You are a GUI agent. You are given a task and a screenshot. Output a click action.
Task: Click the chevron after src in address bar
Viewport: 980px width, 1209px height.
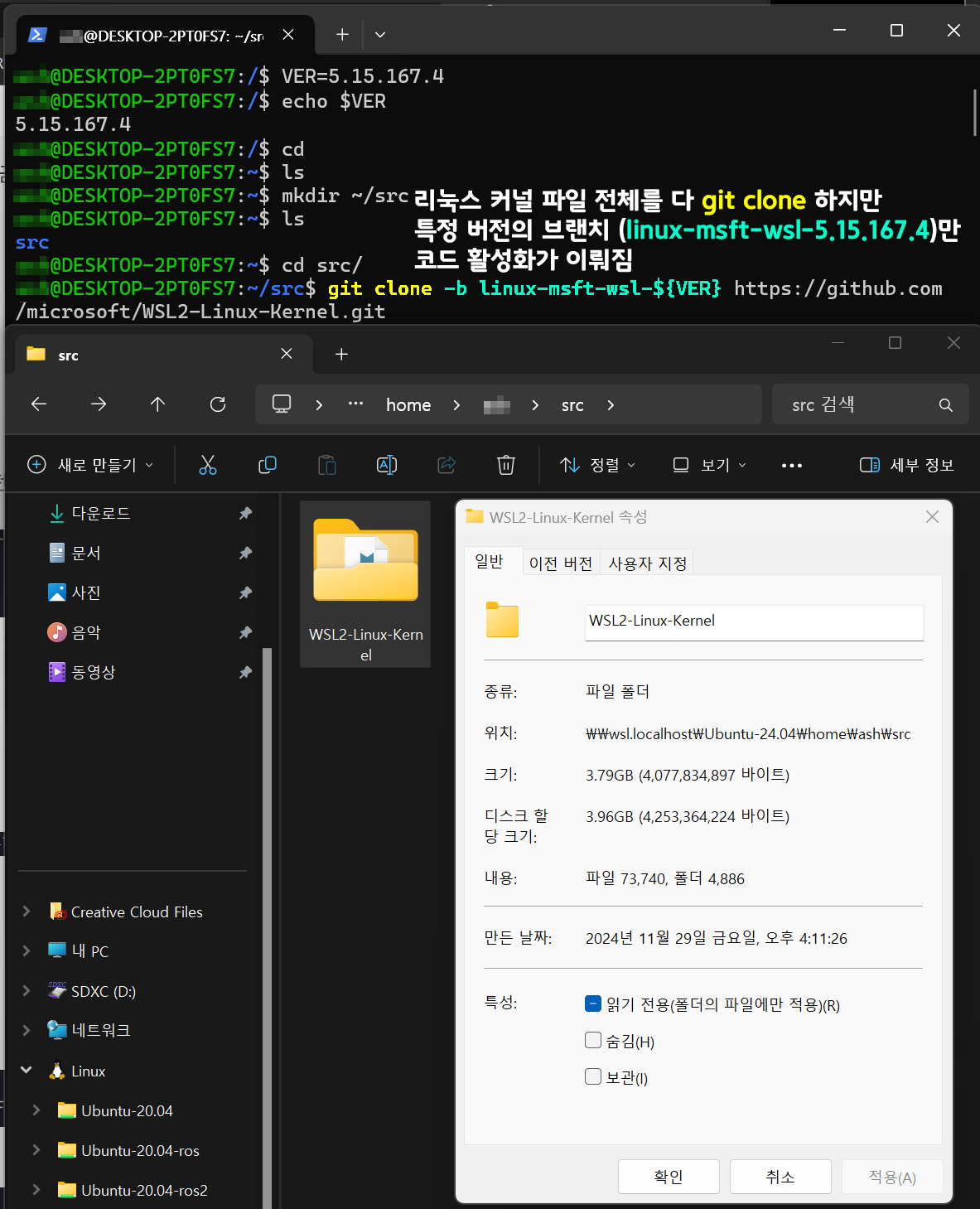(611, 405)
